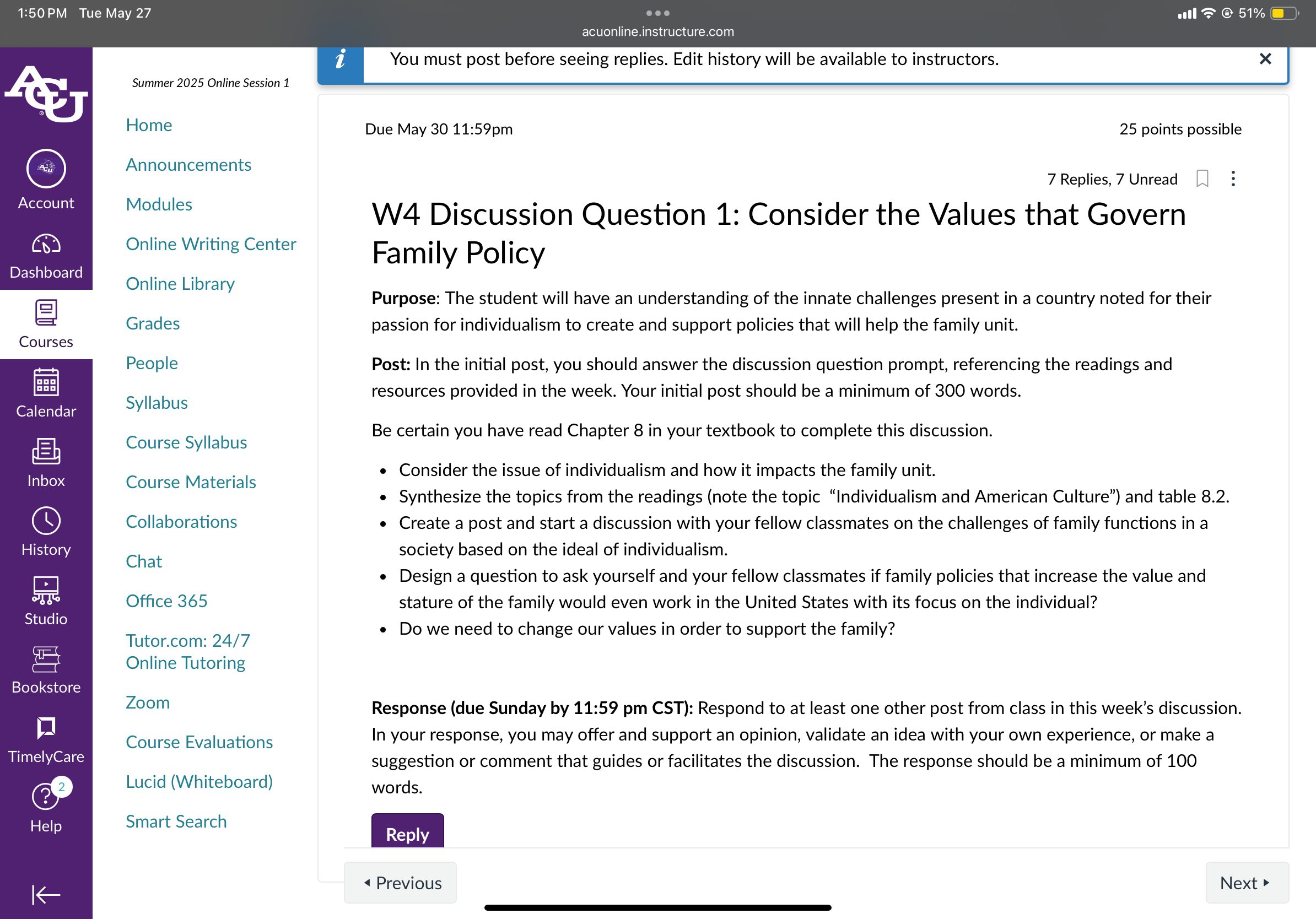Screen dimensions: 1316x919
Task: Open the Account avatar icon
Action: tap(46, 169)
